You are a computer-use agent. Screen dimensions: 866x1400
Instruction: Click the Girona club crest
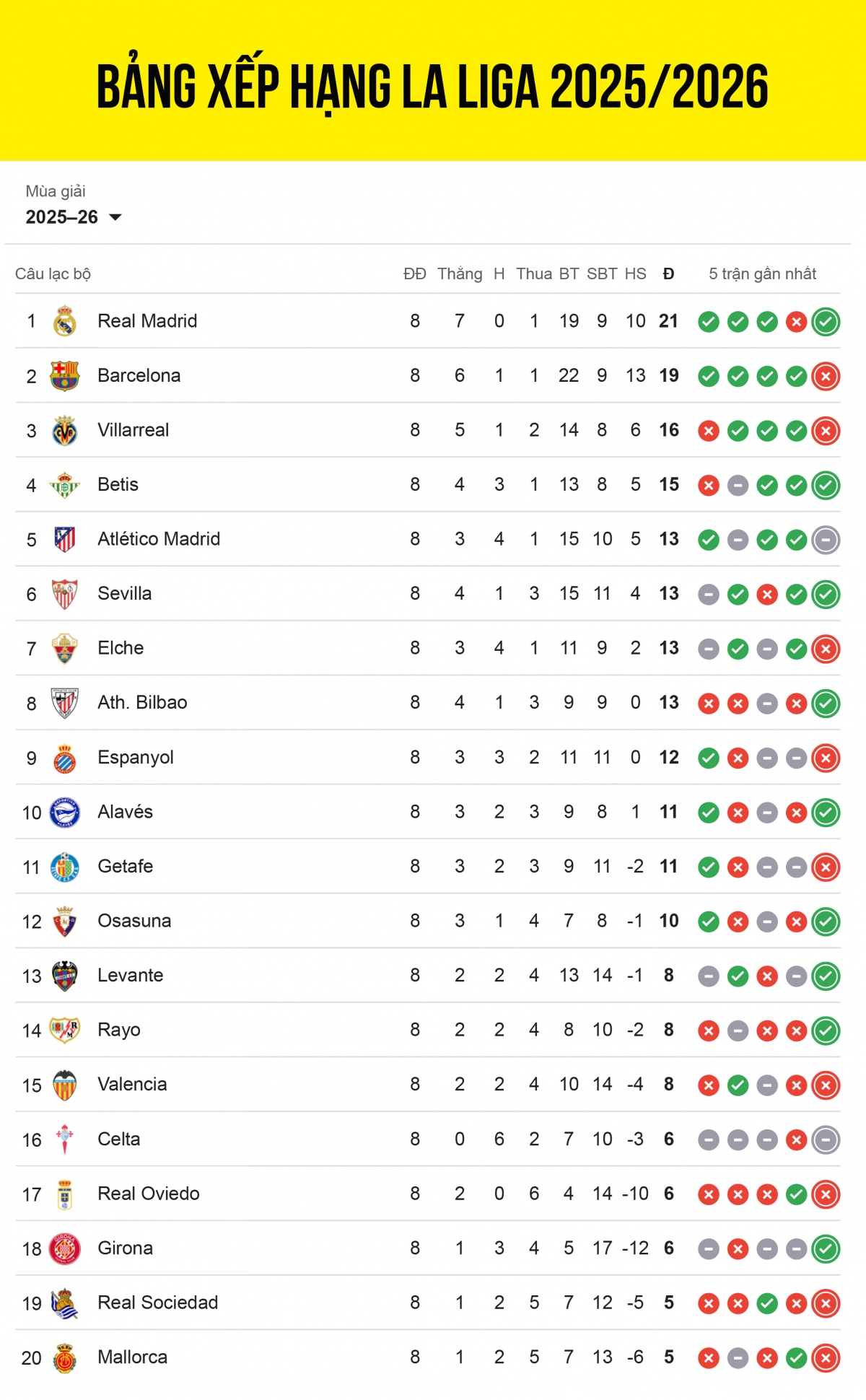[x=65, y=1248]
